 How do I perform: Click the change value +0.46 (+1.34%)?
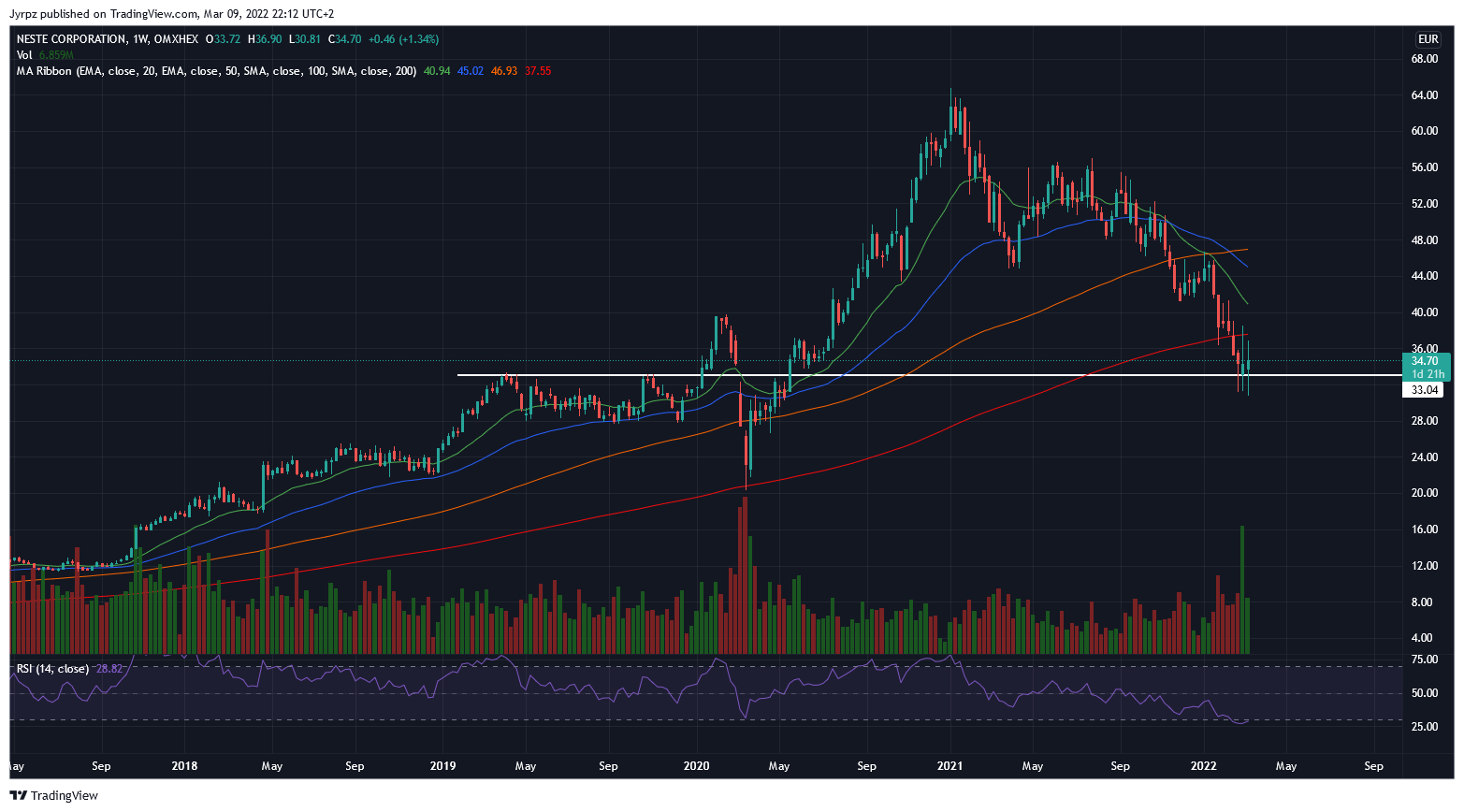(403, 39)
